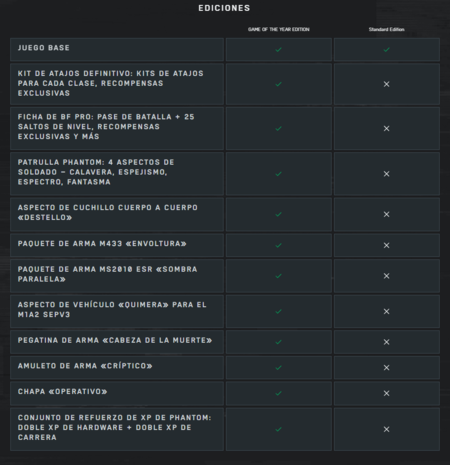450x465 pixels.
Task: Click the Standard Edition X for Refuerzo de XP
Action: click(386, 429)
